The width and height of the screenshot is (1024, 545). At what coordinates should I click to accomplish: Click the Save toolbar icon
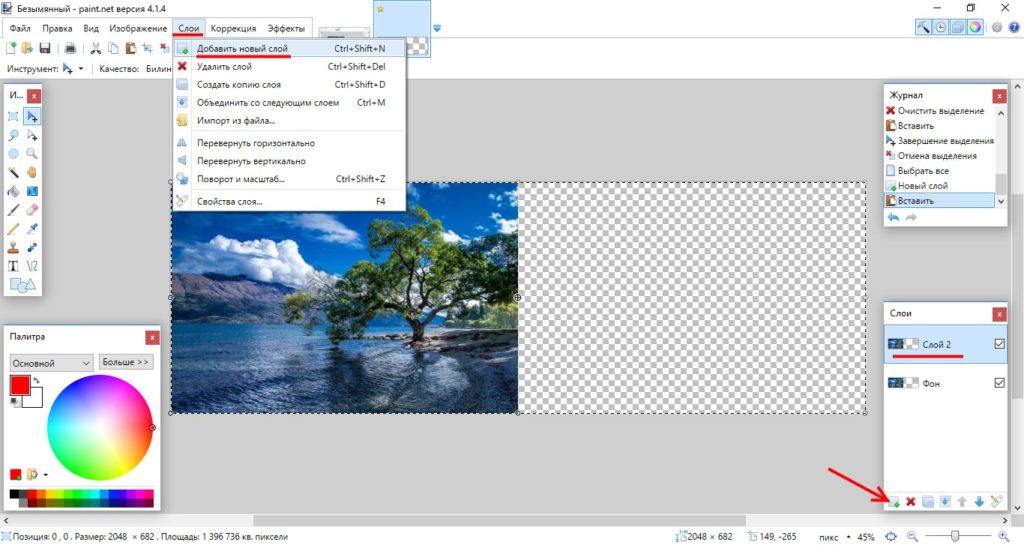click(44, 48)
